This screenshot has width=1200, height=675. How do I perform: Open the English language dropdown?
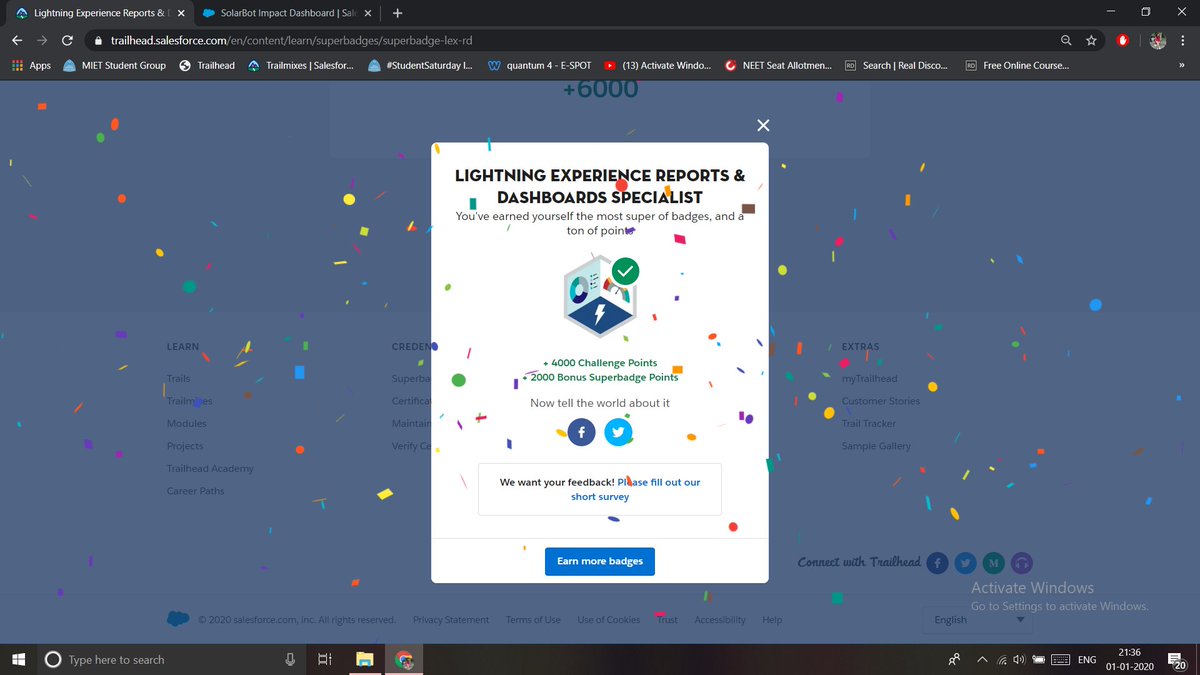pyautogui.click(x=977, y=620)
